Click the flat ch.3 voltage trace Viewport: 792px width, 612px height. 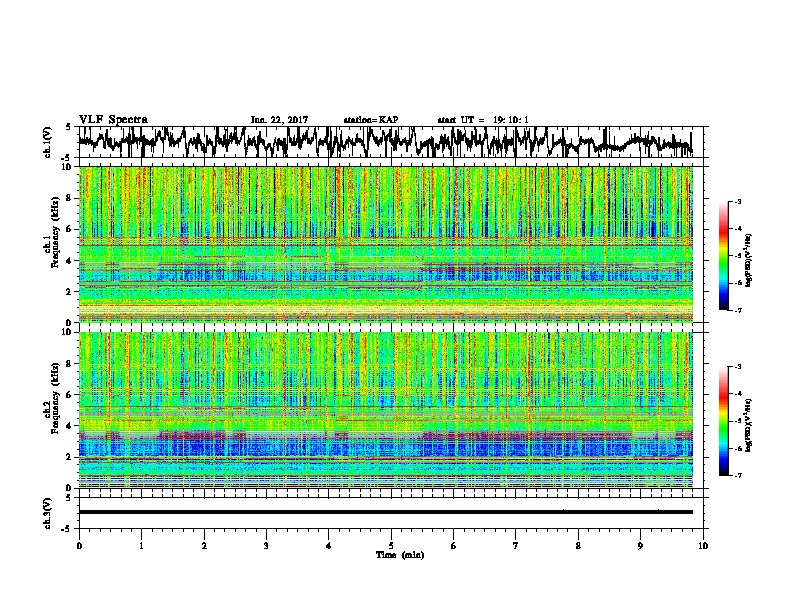(385, 512)
